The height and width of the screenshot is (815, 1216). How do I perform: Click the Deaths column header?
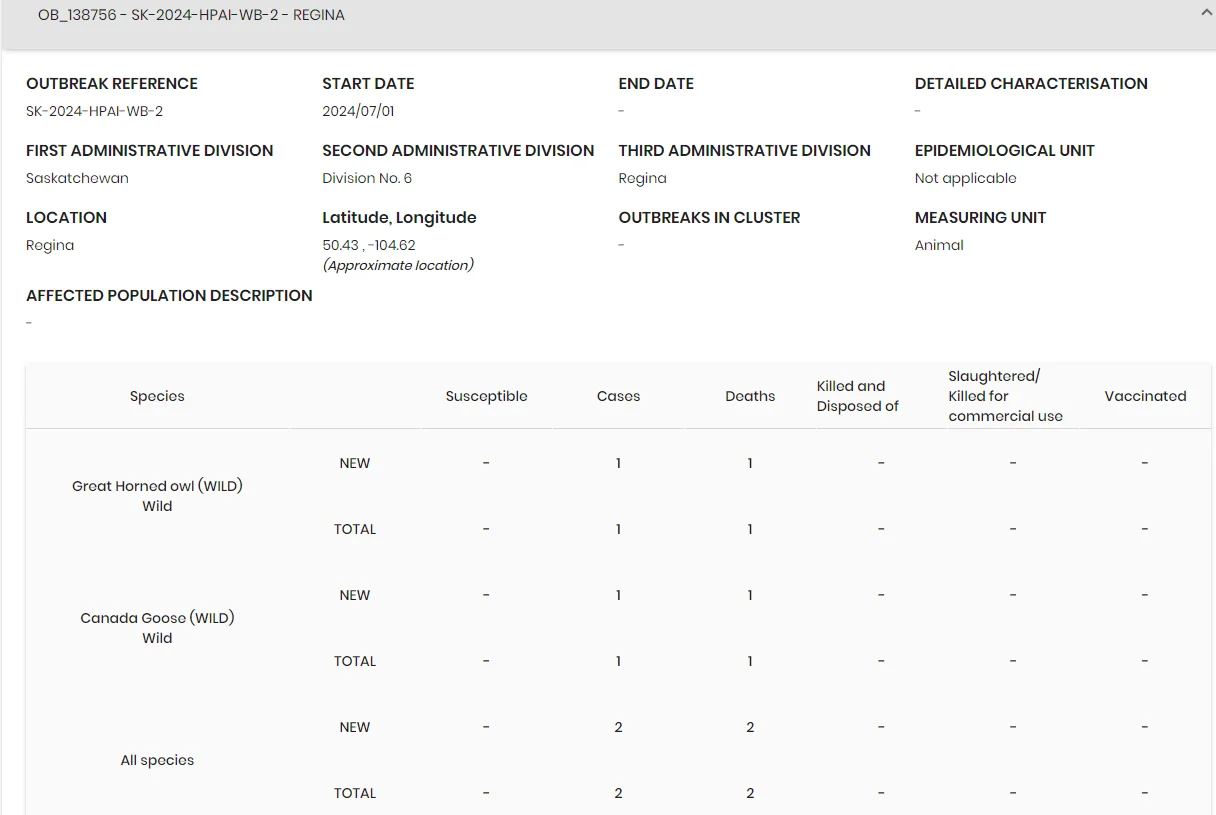pos(750,396)
